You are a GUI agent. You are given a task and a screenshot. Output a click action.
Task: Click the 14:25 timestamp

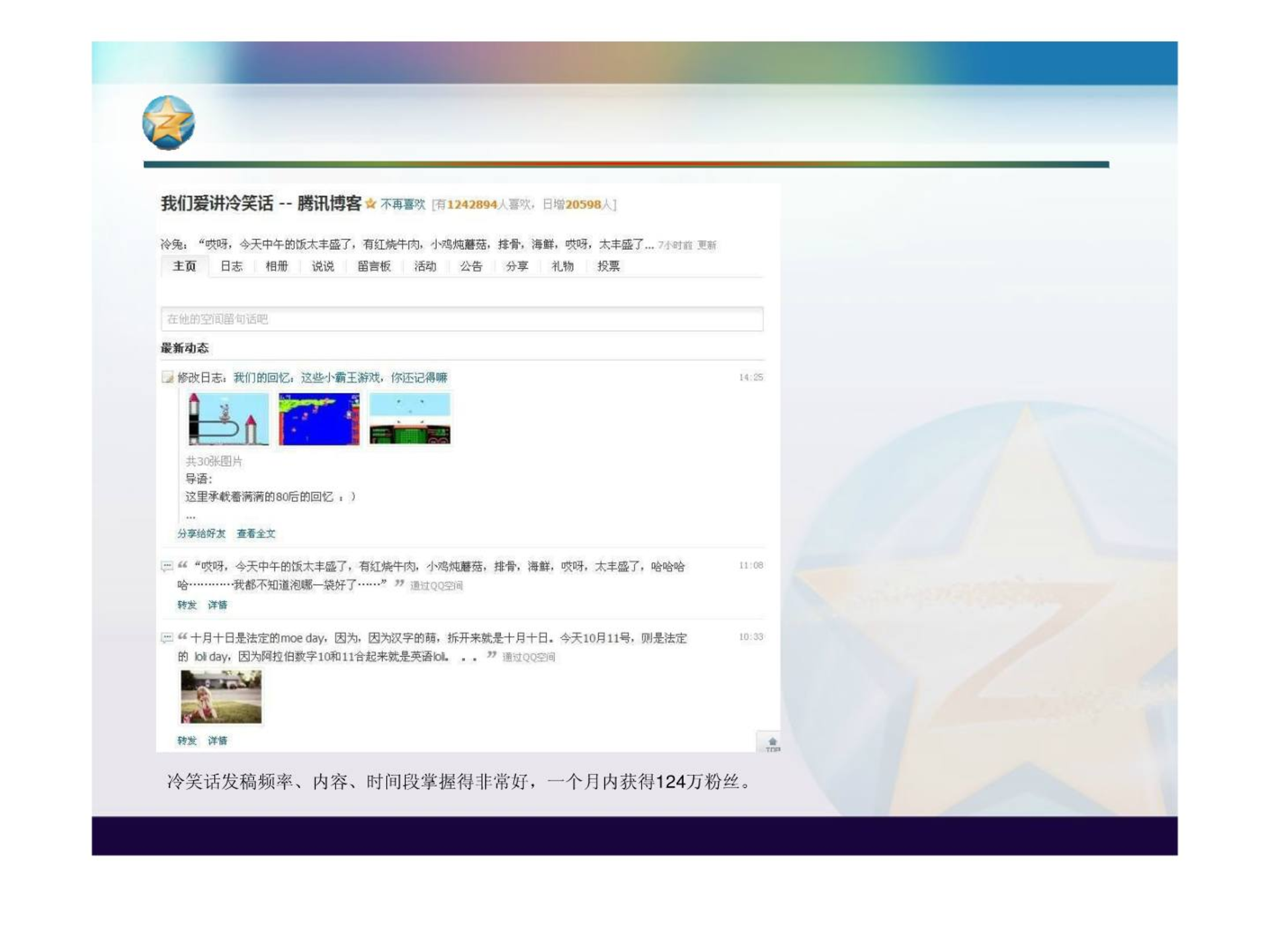click(x=751, y=377)
